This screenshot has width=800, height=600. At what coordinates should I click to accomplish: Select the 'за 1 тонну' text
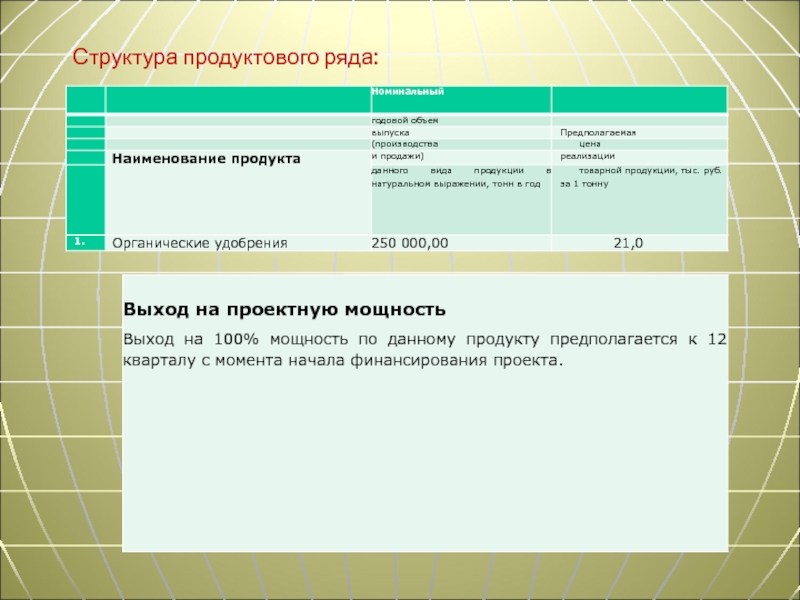(x=584, y=184)
